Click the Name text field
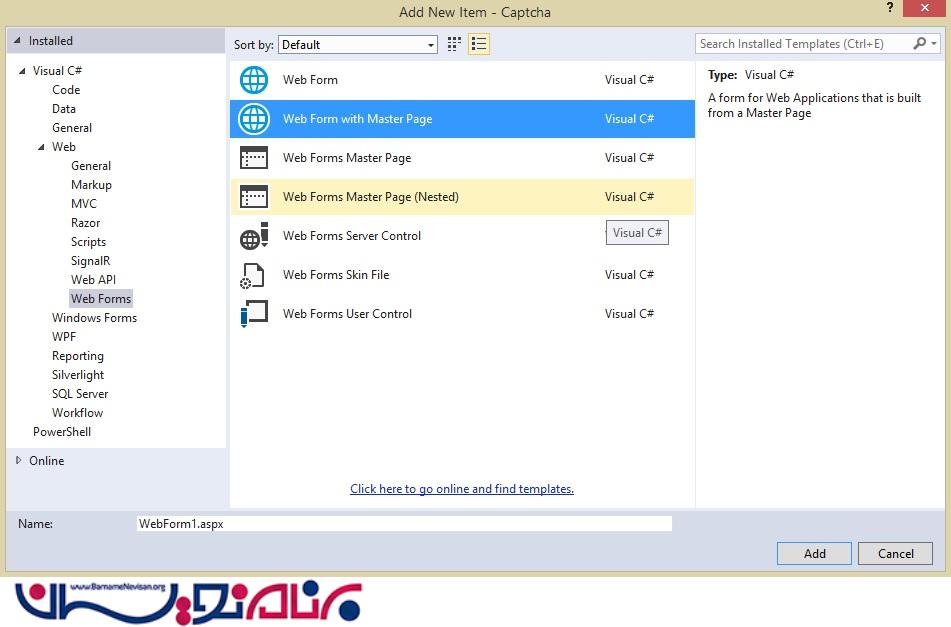 coord(403,524)
